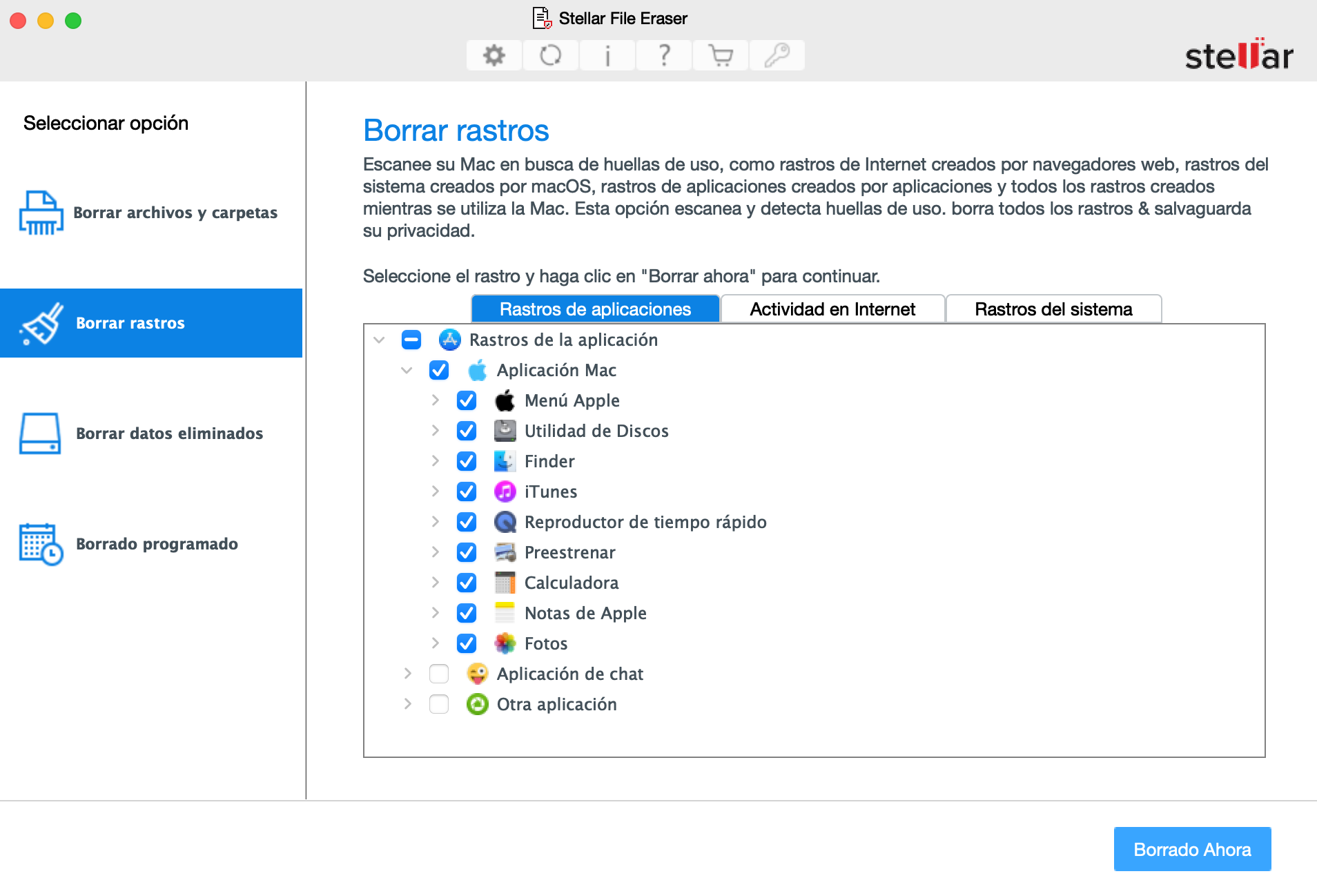Collapse the Rastros de la aplicación tree root
This screenshot has width=1317, height=896.
pos(379,340)
